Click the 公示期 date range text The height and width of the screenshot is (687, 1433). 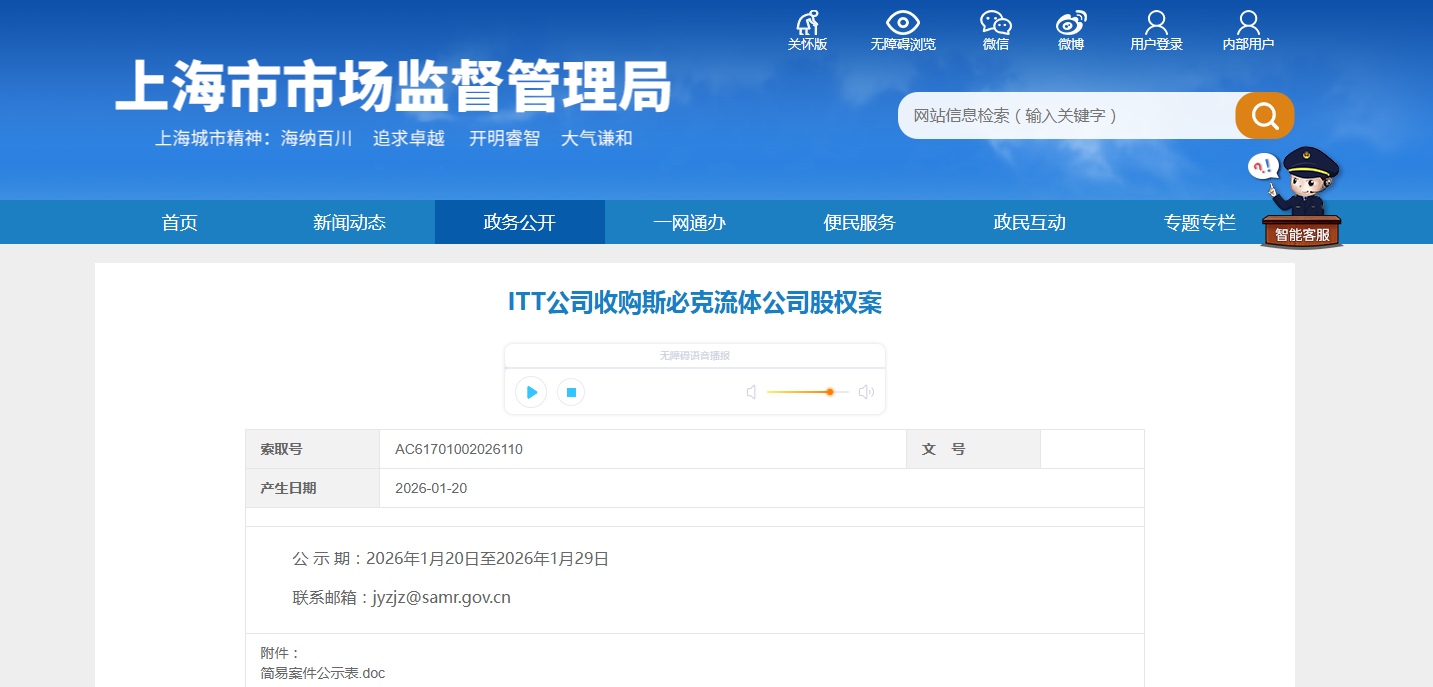[x=450, y=558]
